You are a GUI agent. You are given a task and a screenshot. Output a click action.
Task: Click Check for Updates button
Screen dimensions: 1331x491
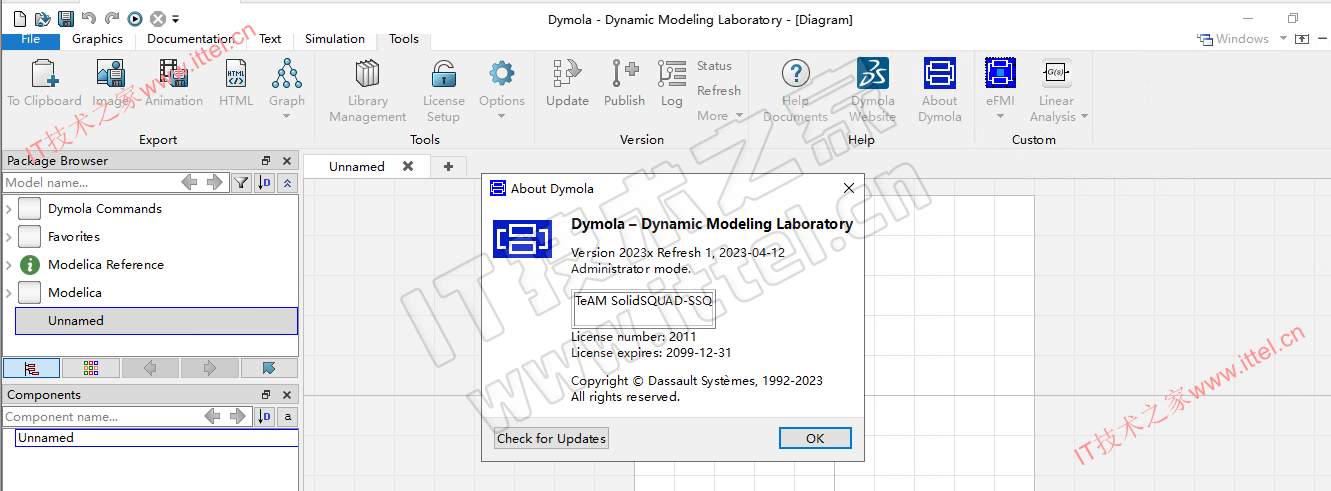pos(552,439)
